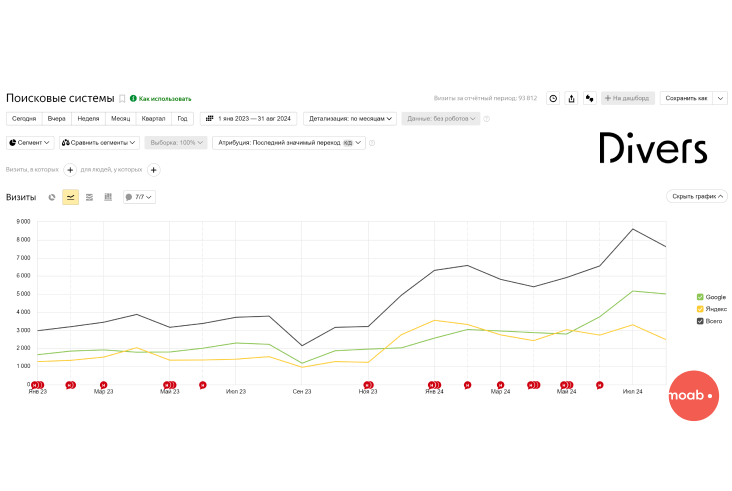Select the Неделя period tab

pos(88,119)
